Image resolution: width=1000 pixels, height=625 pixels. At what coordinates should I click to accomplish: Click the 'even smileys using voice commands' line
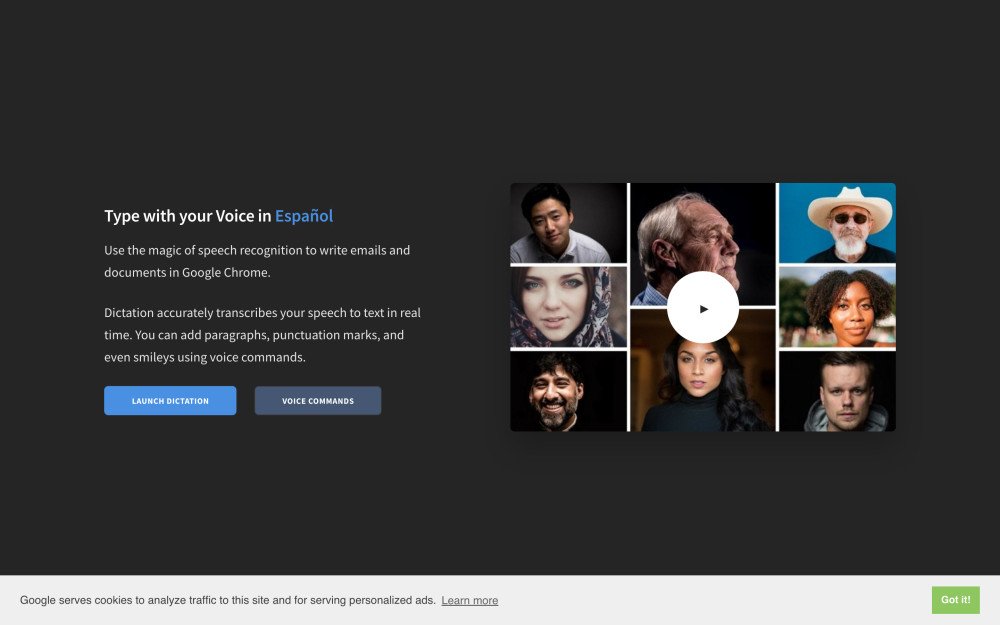[x=204, y=357]
